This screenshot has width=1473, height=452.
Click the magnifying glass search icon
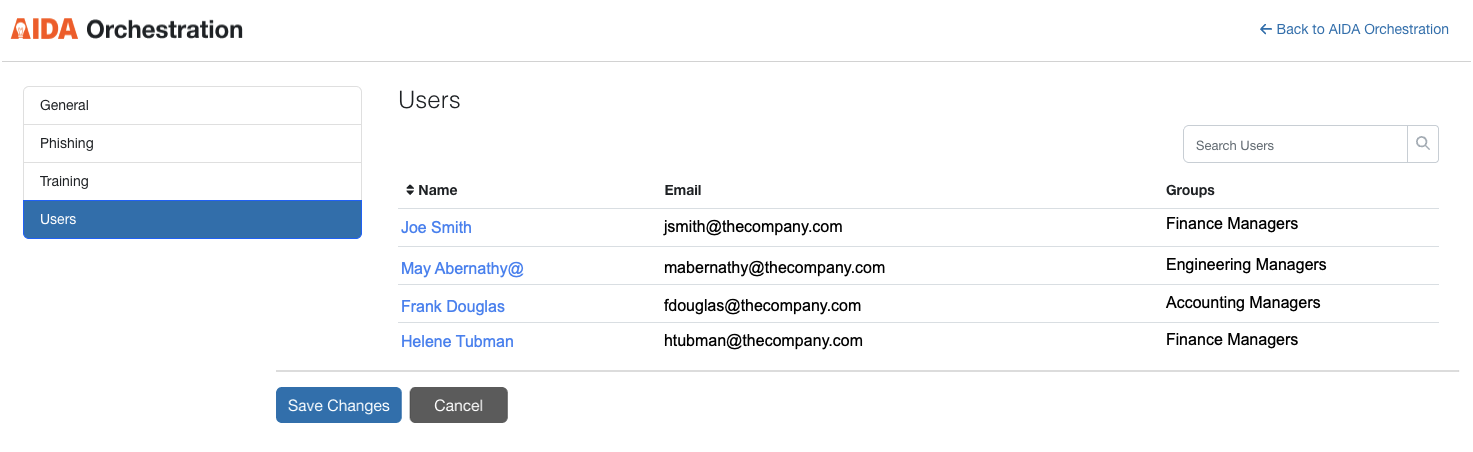1422,144
